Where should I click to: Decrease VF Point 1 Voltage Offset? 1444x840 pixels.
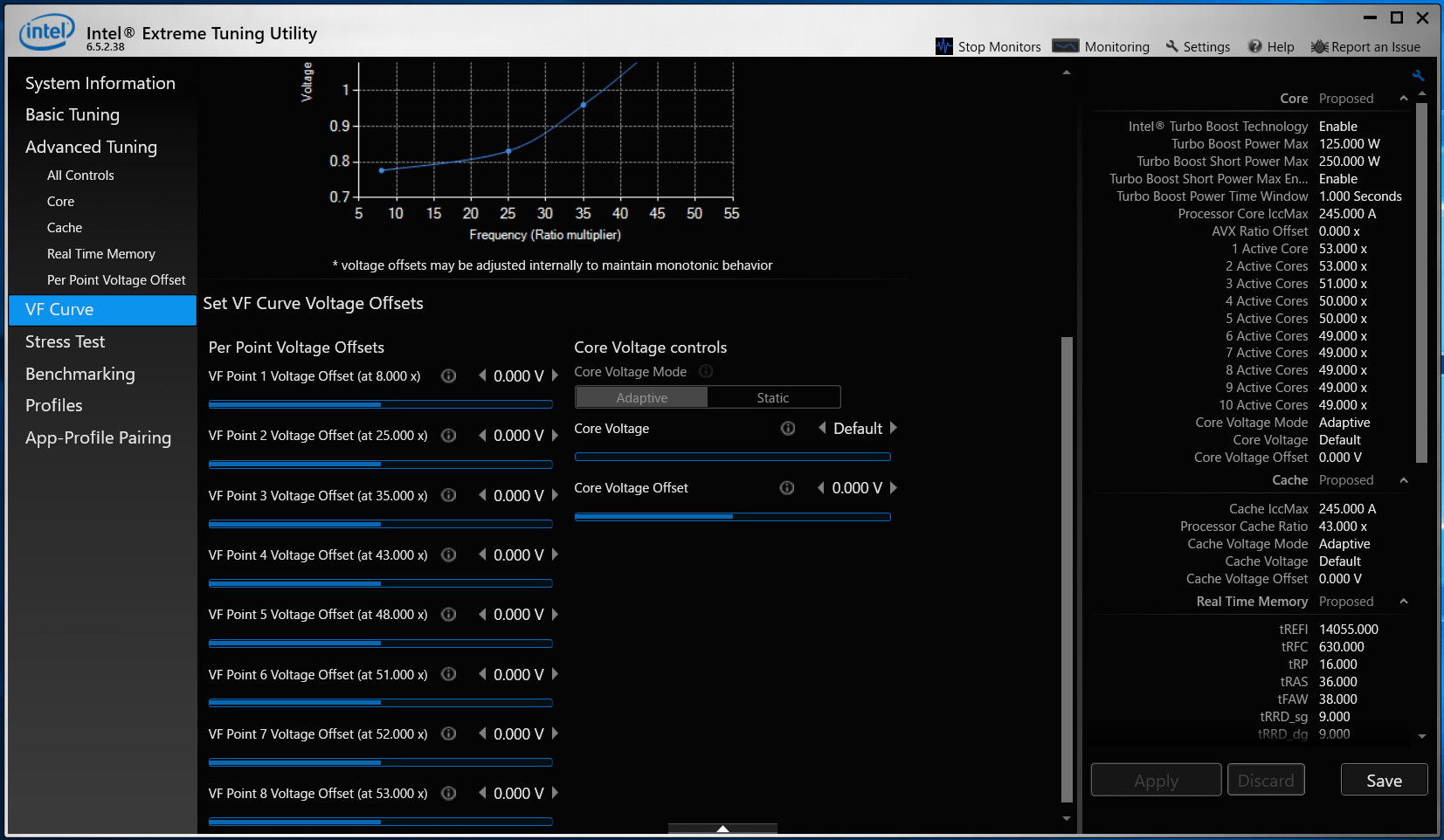click(x=482, y=375)
